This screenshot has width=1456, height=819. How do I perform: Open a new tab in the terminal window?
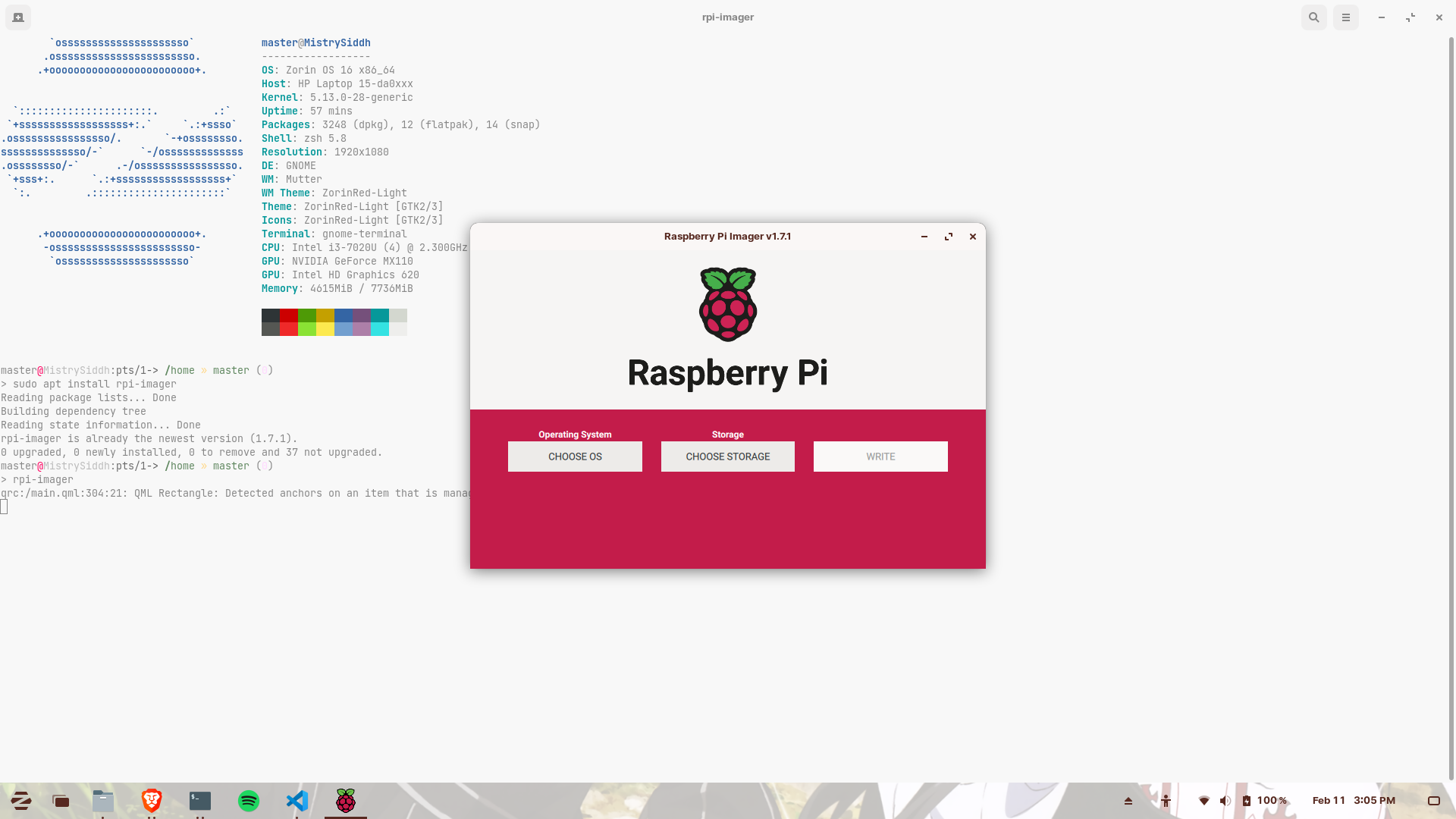18,17
